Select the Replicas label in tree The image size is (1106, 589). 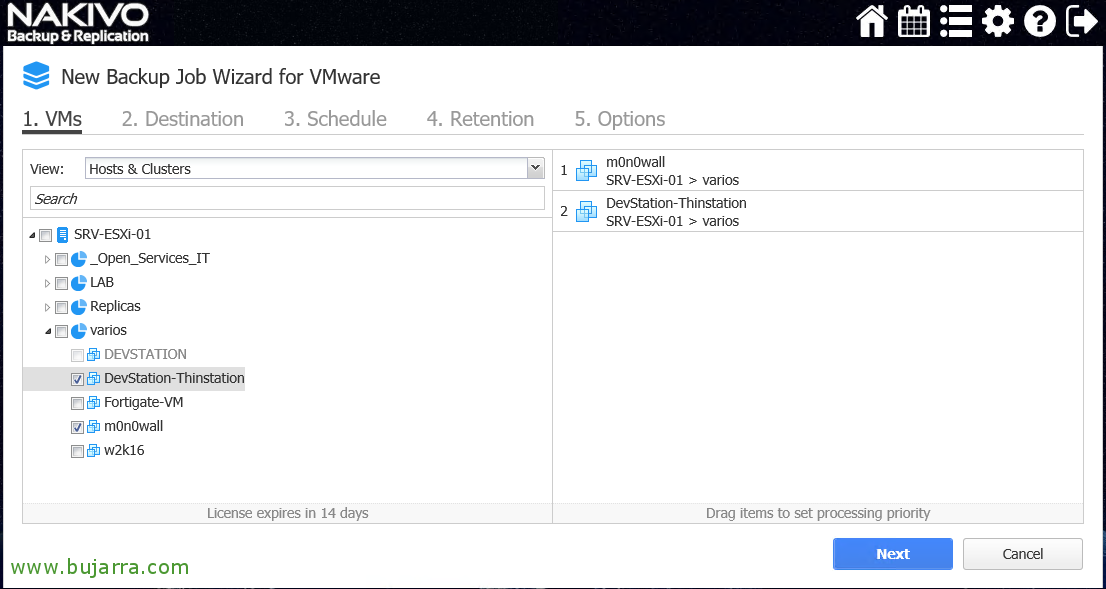coord(115,306)
